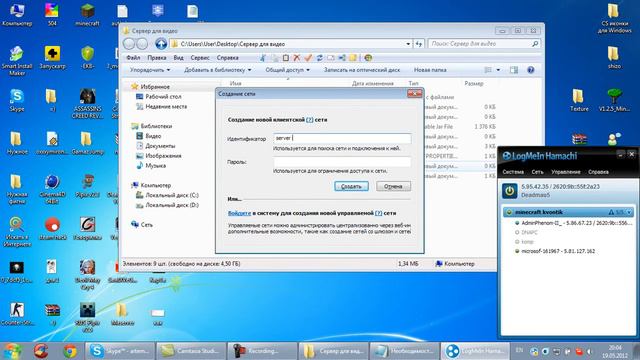The height and width of the screenshot is (360, 640).
Task: Open Camtasia Studio taskbar button
Action: pos(191,351)
